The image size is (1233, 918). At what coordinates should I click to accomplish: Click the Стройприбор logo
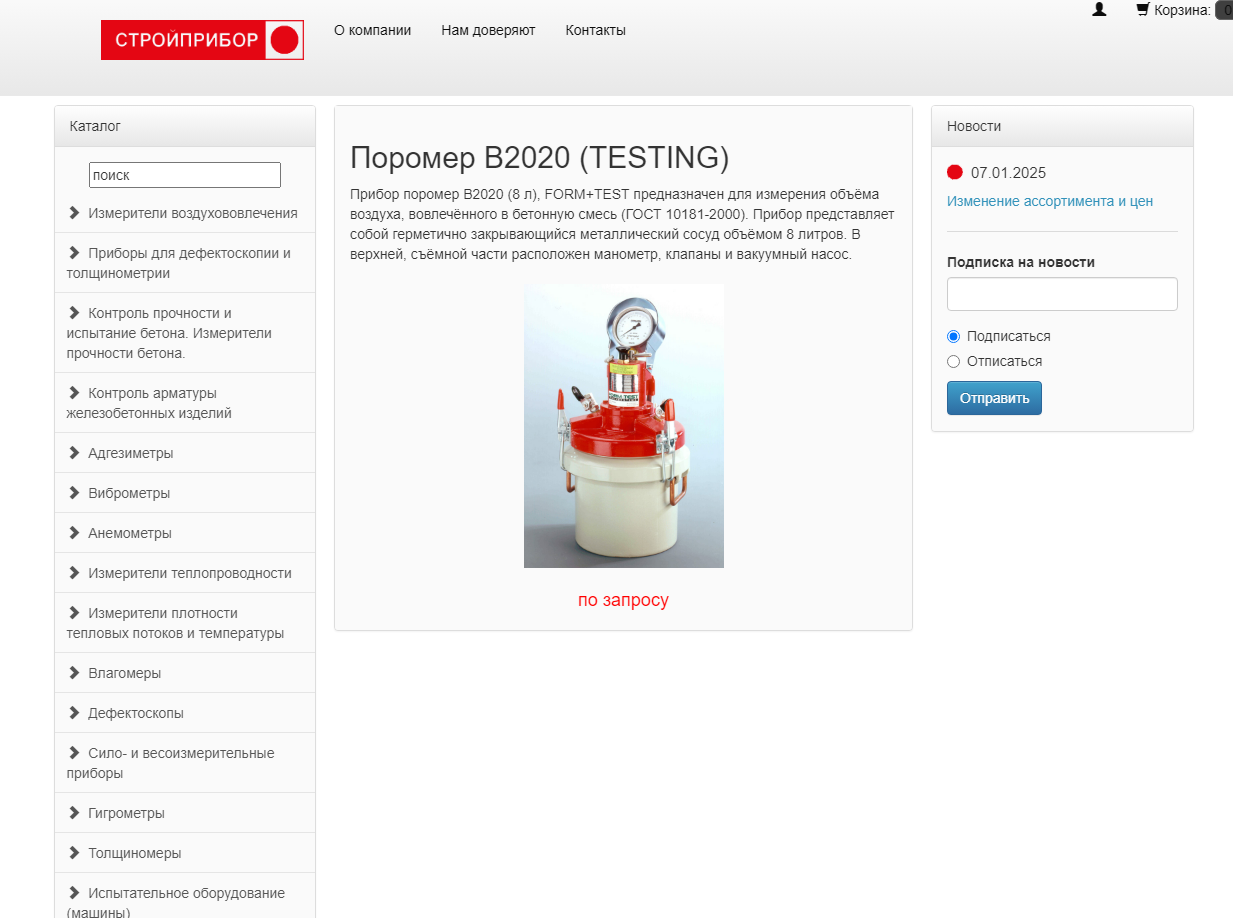[202, 40]
